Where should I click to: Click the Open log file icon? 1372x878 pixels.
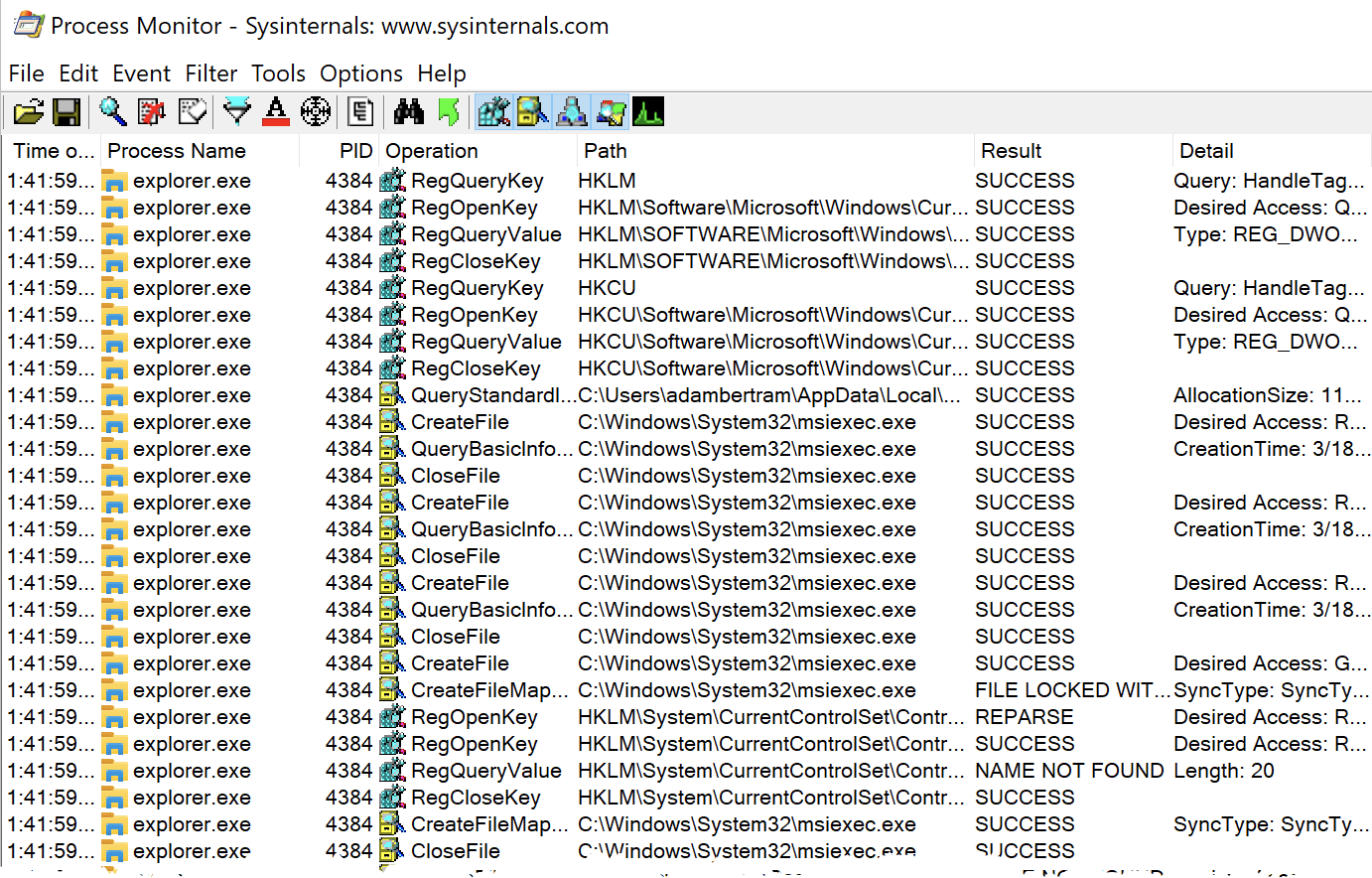coord(28,112)
